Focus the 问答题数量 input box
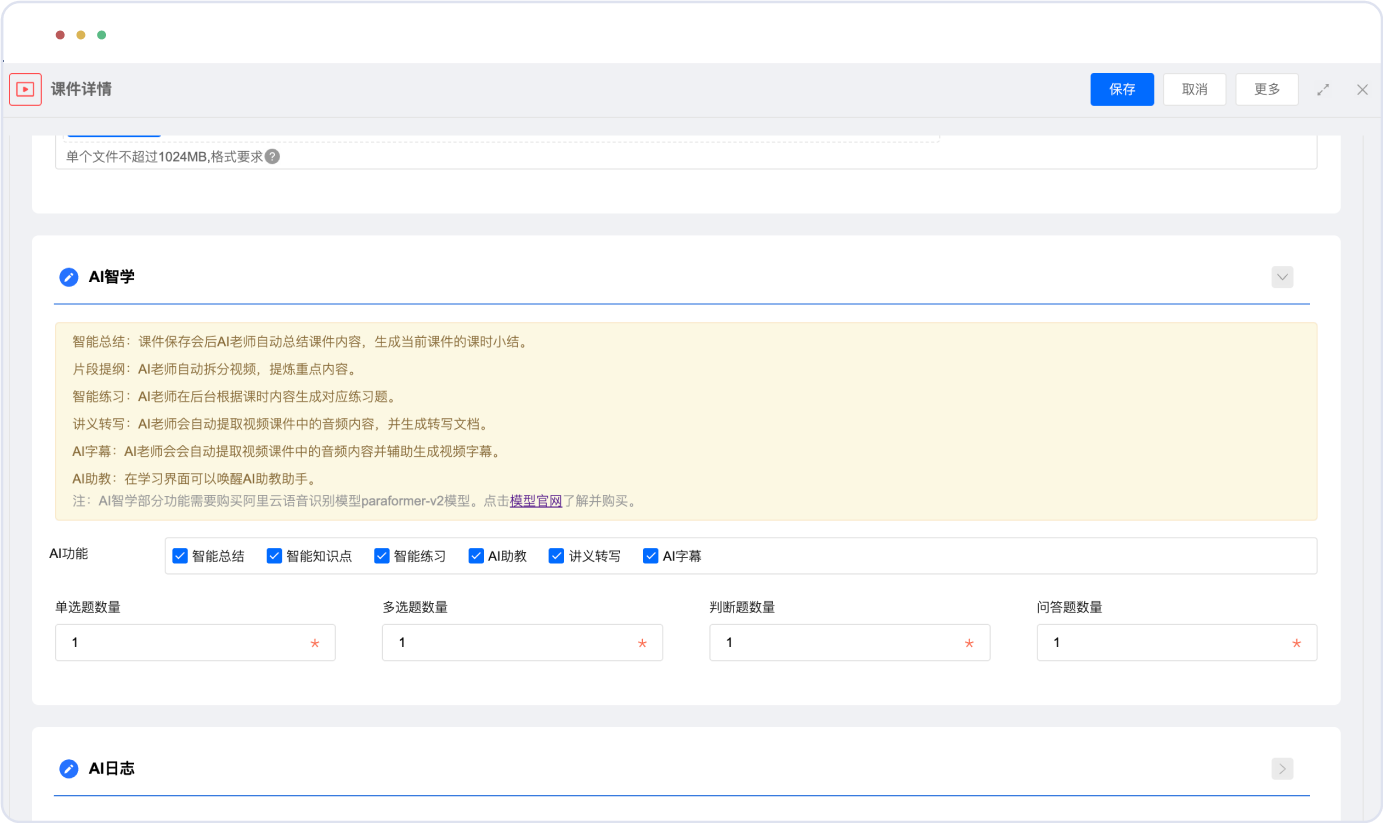1383x823 pixels. [x=1165, y=643]
